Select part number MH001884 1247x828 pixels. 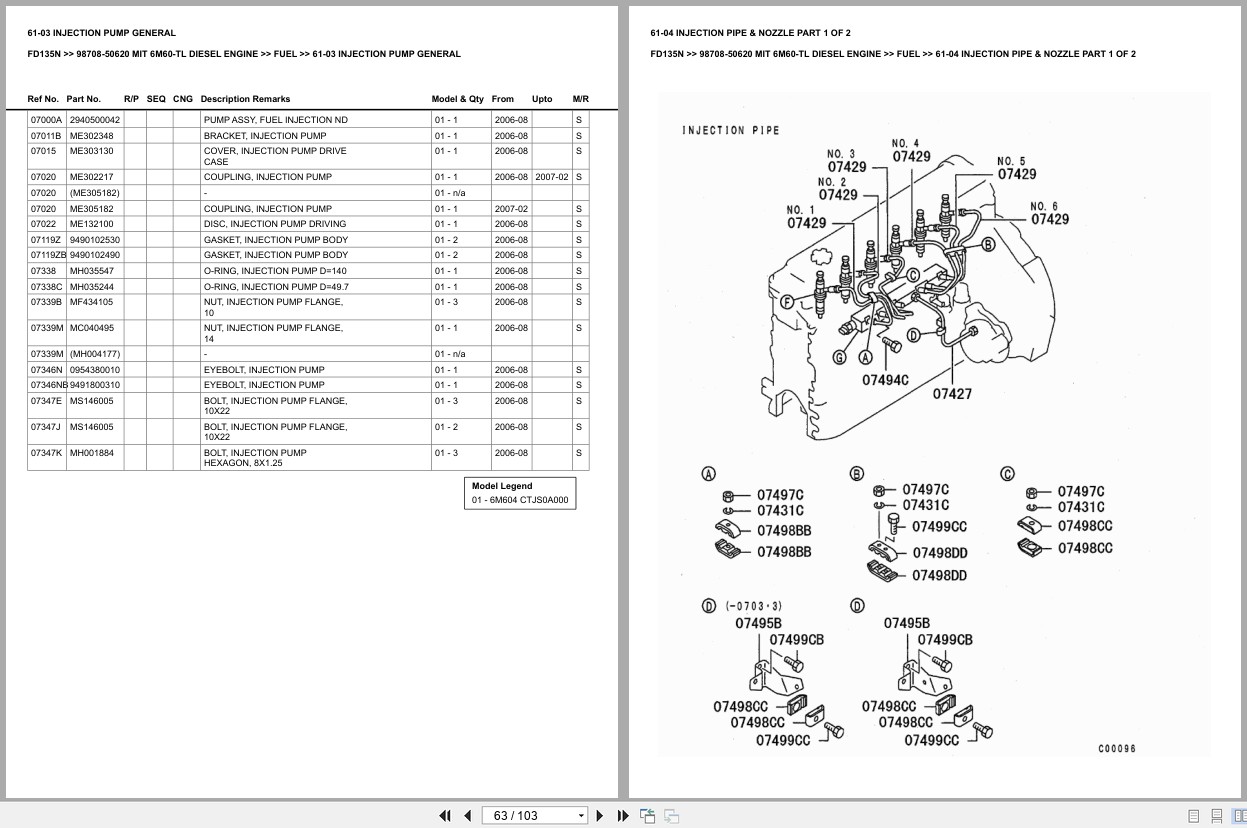[91, 453]
